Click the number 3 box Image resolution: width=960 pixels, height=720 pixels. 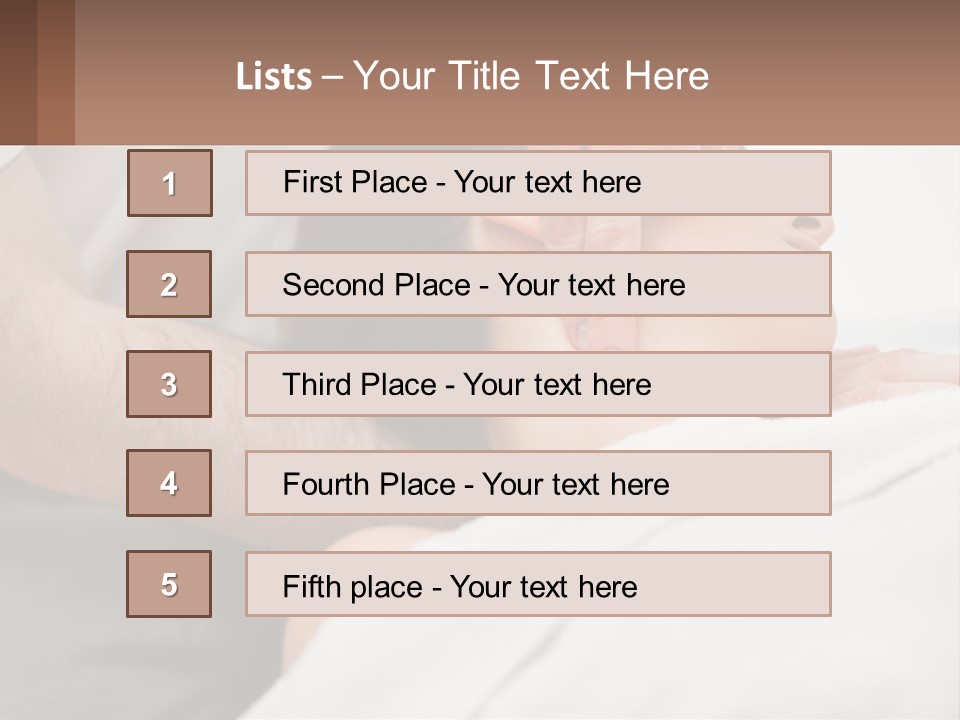[169, 384]
